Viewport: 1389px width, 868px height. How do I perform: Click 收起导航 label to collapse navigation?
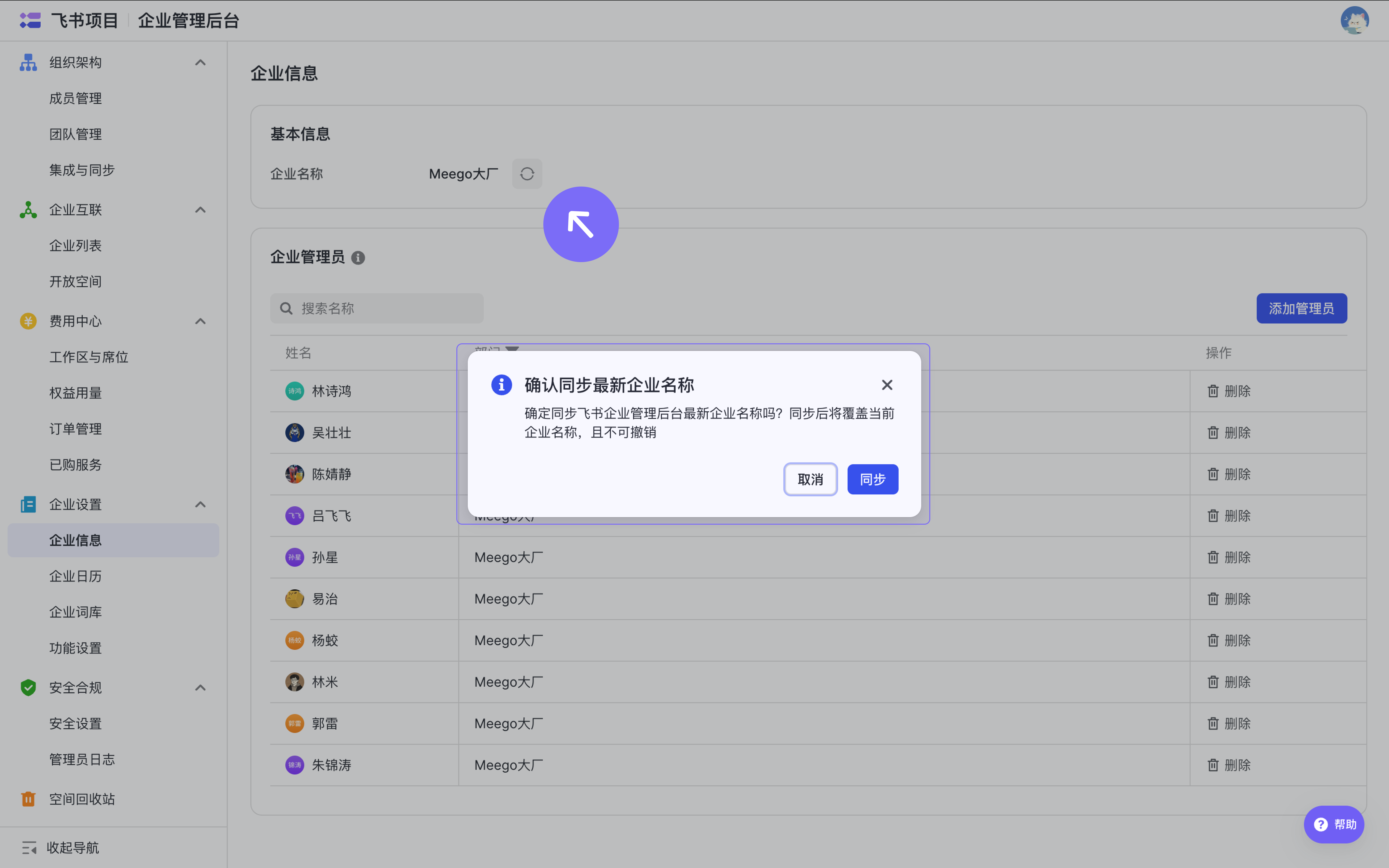(x=73, y=848)
